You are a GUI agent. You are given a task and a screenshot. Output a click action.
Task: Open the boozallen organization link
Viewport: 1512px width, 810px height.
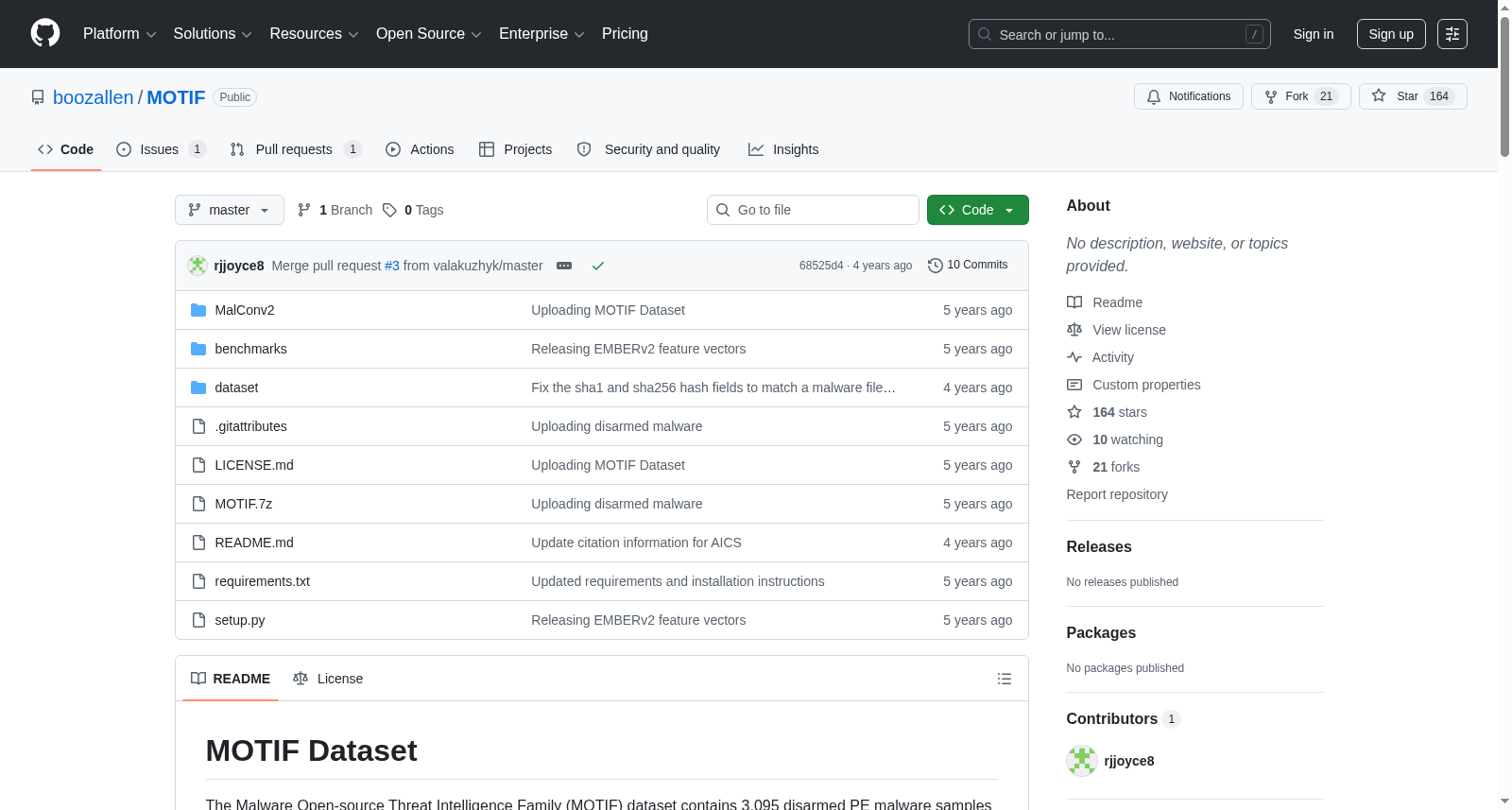click(94, 97)
